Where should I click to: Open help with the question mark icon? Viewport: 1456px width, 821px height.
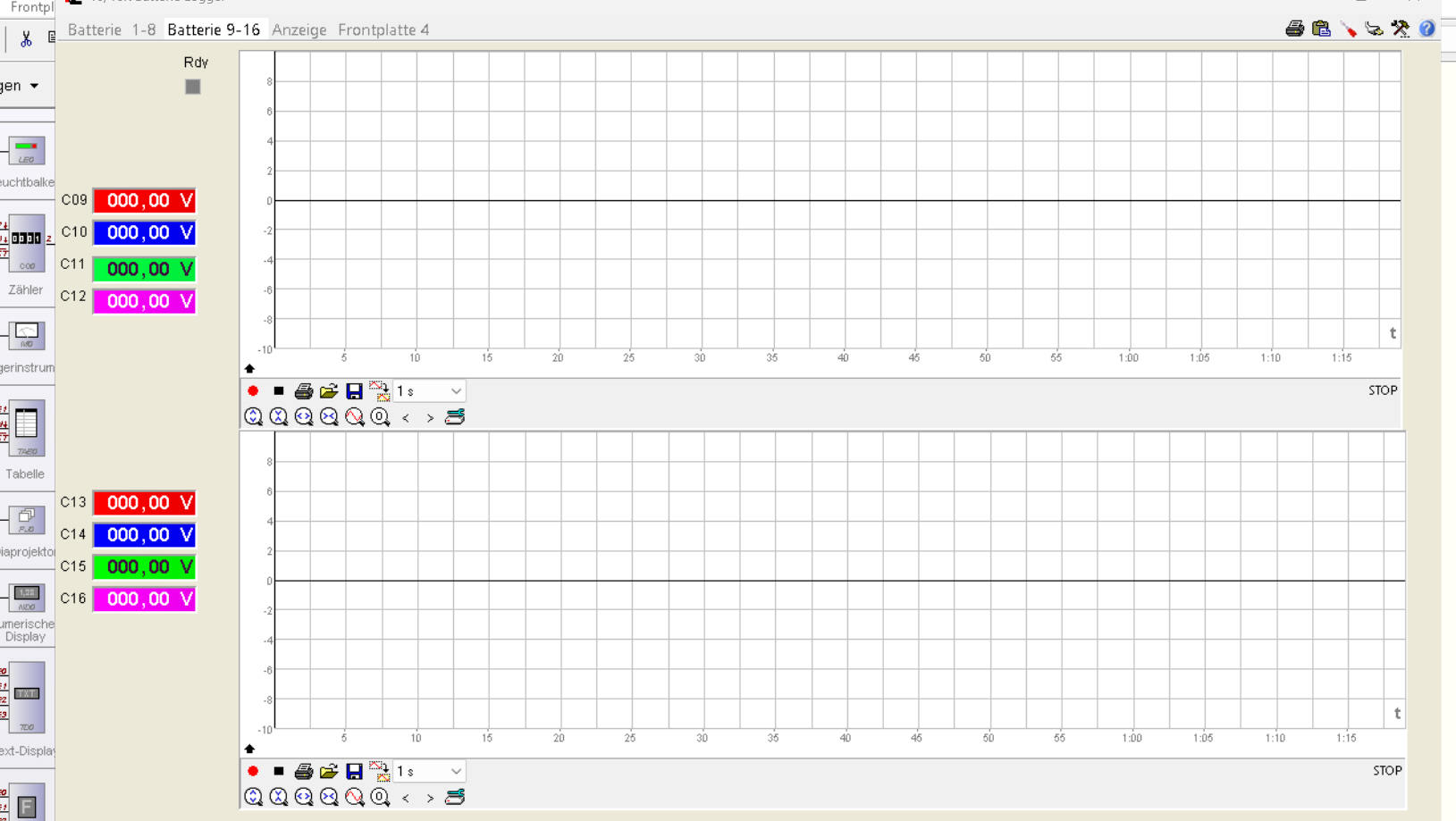click(1427, 29)
